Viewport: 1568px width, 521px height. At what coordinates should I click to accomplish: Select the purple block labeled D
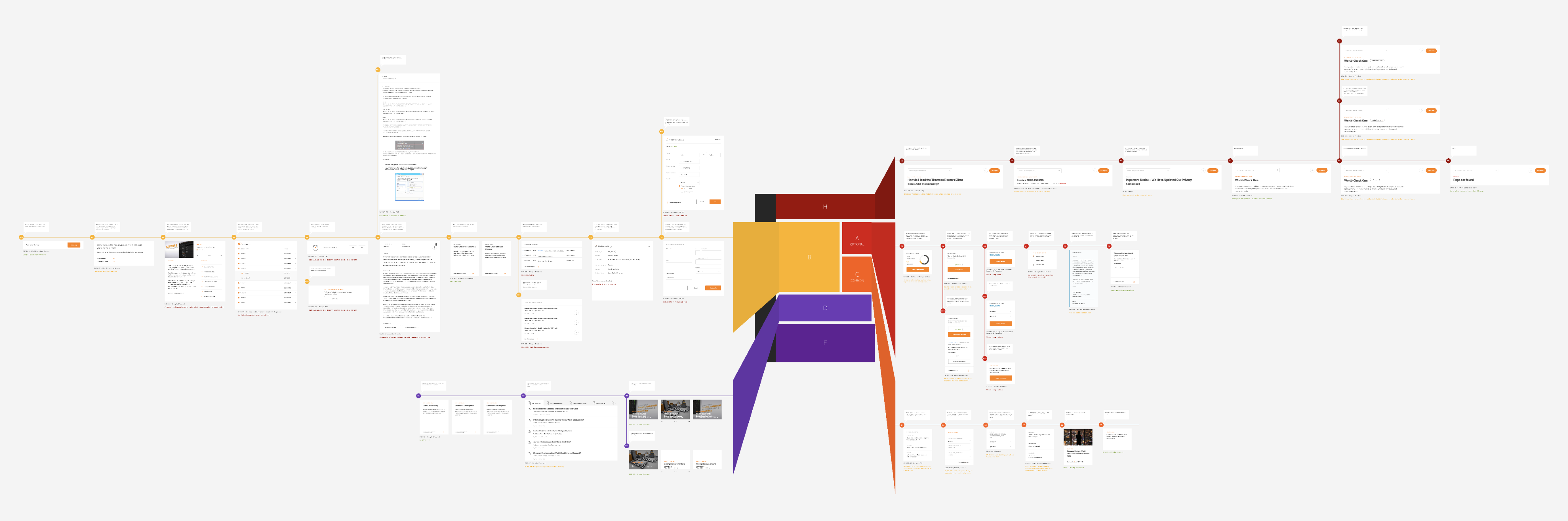point(825,308)
